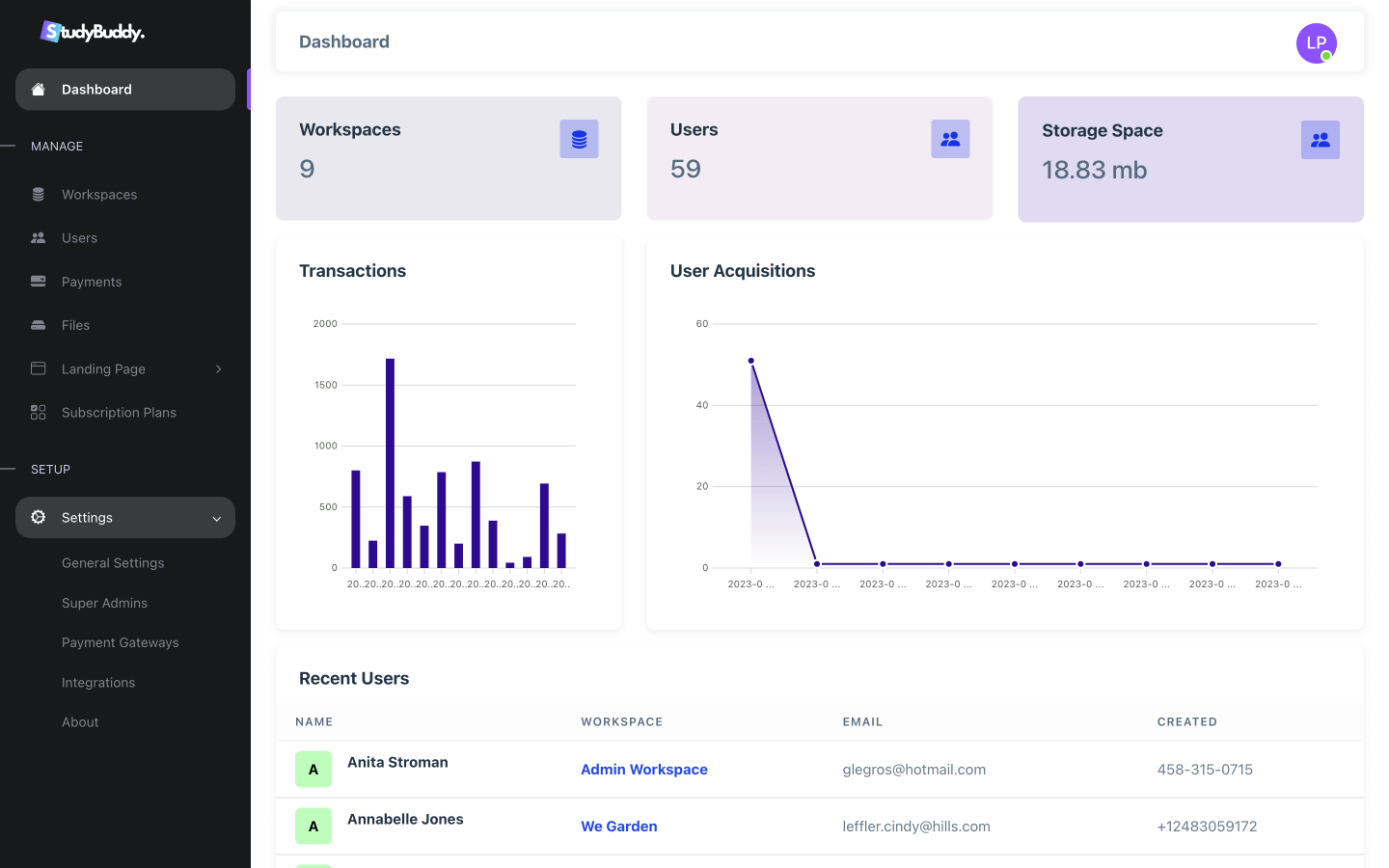Open the Admin Workspace link
Screen dimensions: 1389x868
click(x=644, y=770)
